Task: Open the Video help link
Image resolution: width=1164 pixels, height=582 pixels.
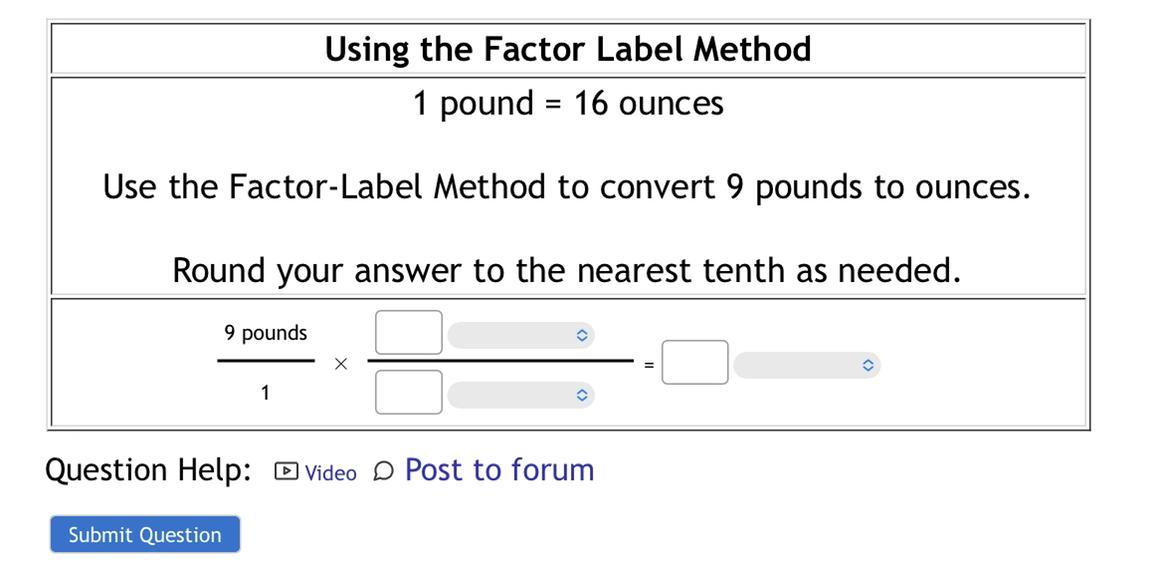Action: click(330, 473)
